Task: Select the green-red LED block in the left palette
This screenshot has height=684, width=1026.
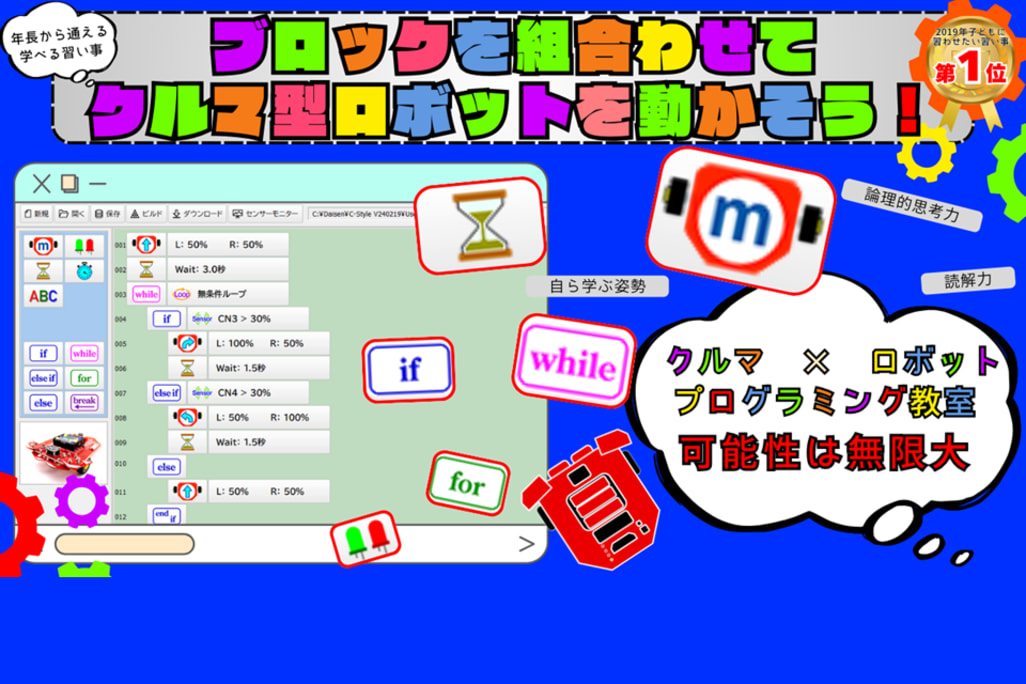Action: click(84, 246)
